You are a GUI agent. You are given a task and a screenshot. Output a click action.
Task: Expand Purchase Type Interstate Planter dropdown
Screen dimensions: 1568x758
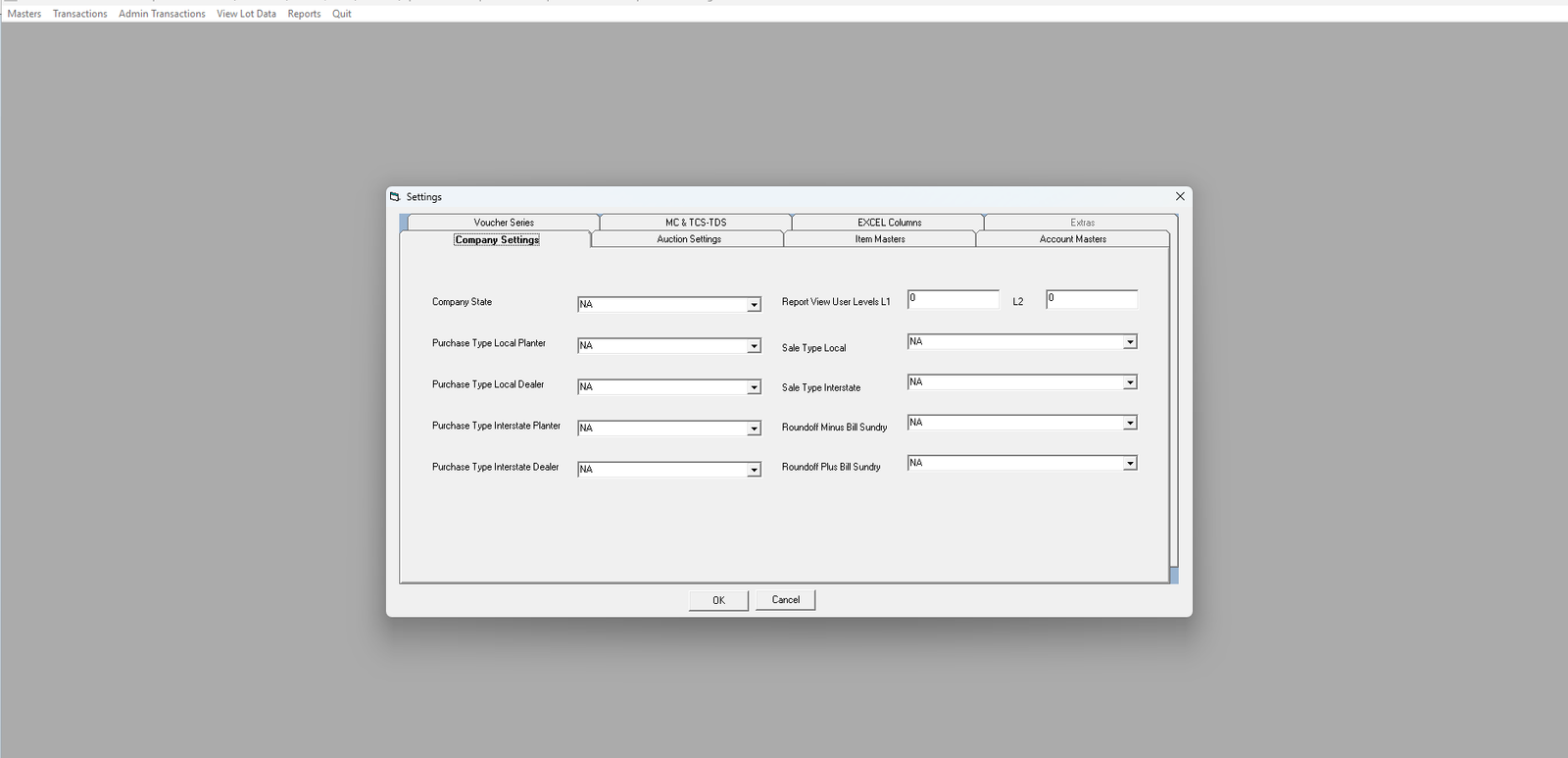pyautogui.click(x=754, y=429)
